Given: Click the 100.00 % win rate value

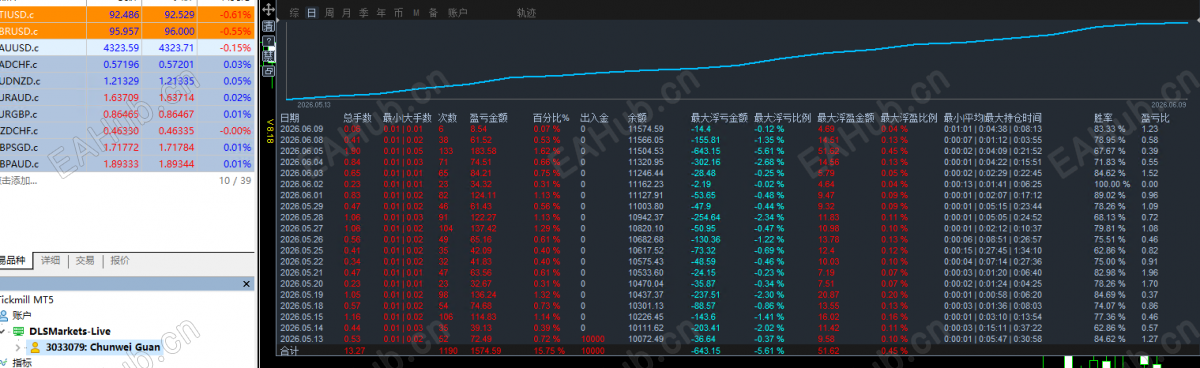Looking at the screenshot, I should [1113, 184].
